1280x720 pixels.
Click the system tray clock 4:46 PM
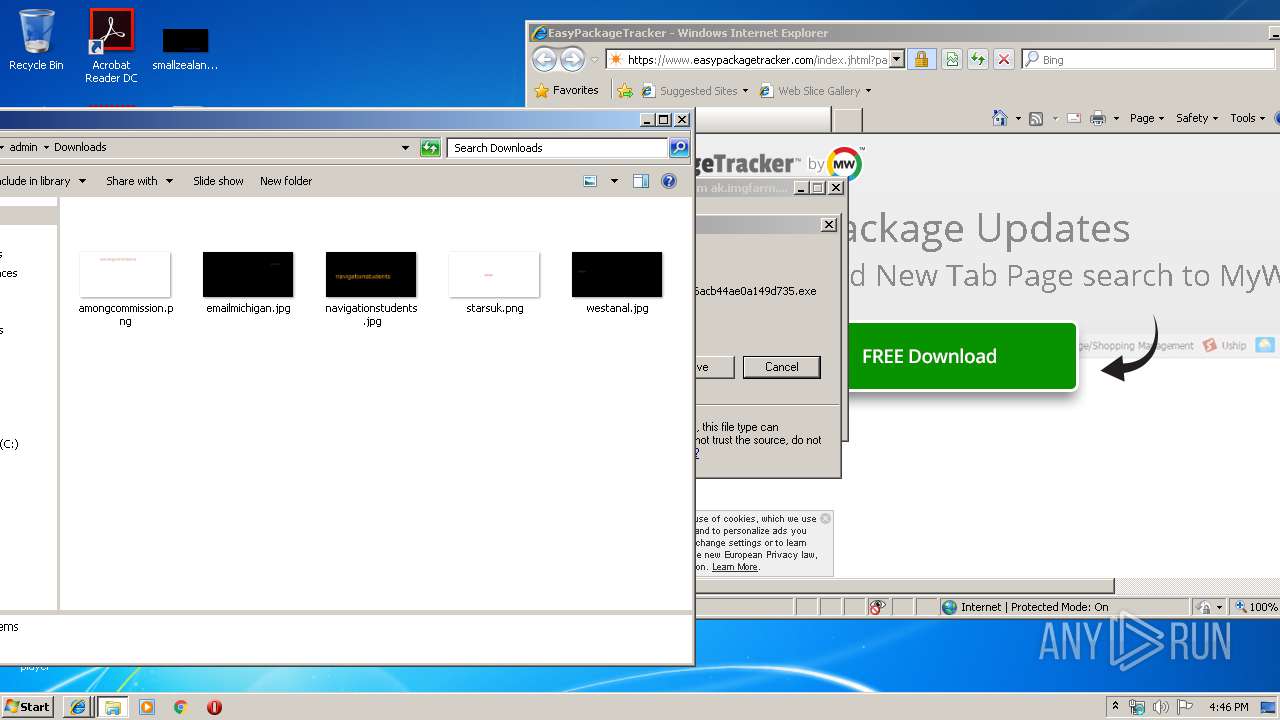click(1228, 707)
